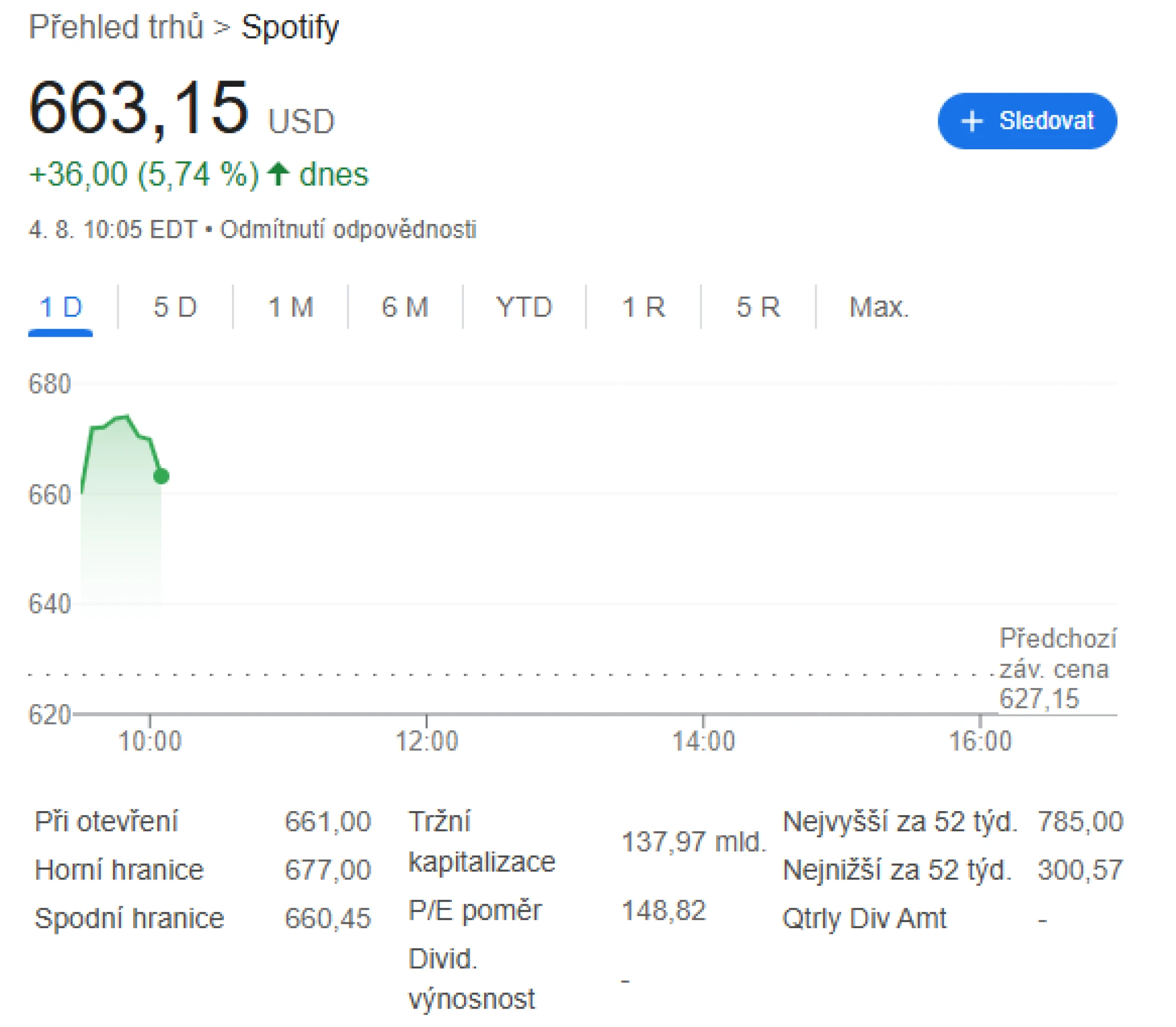Open the Odmítnutí odpovědnosti disclaimer link
The height and width of the screenshot is (1027, 1176).
pos(348,229)
